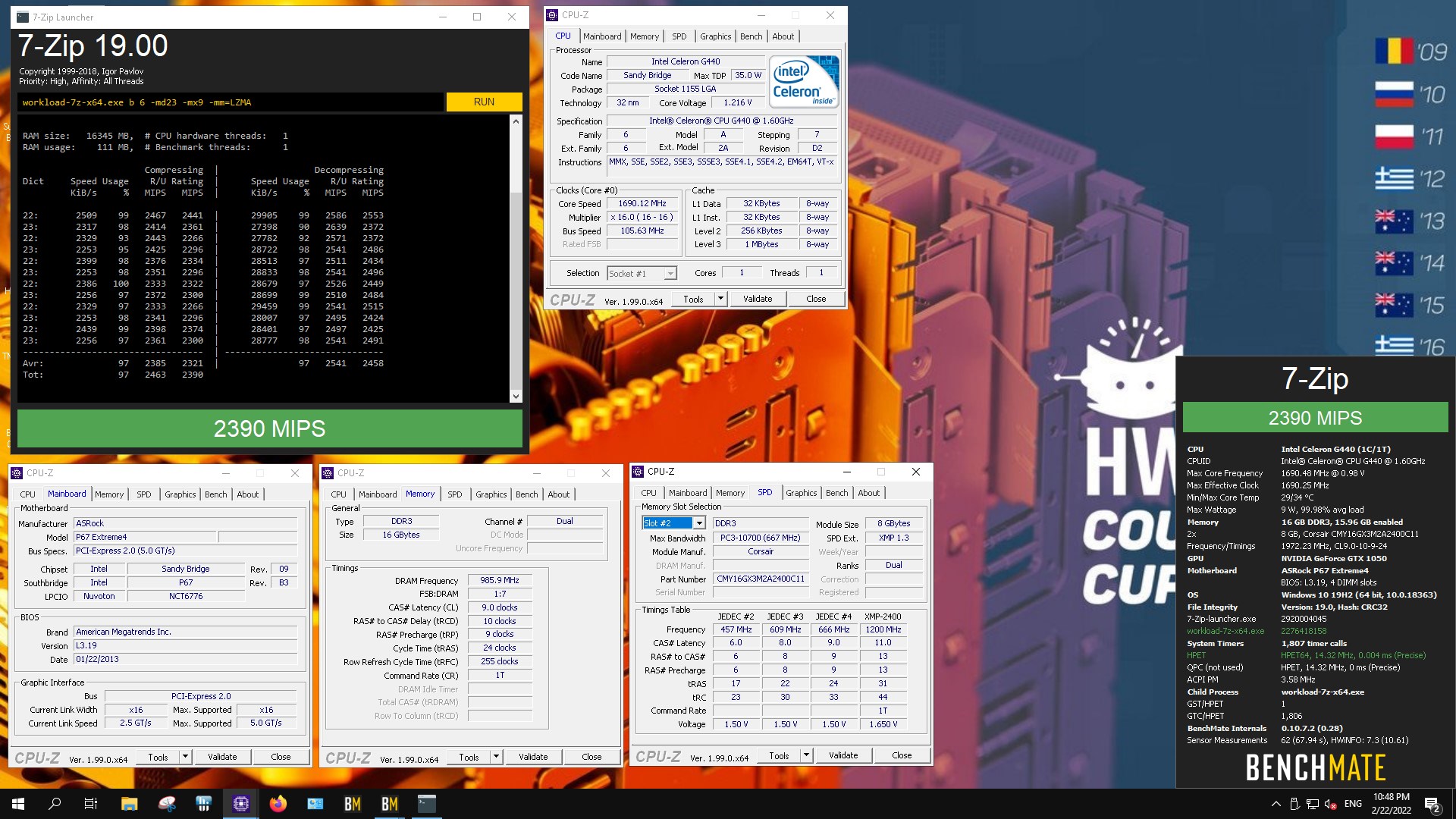
Task: Open Task View on the taskbar
Action: pyautogui.click(x=91, y=804)
